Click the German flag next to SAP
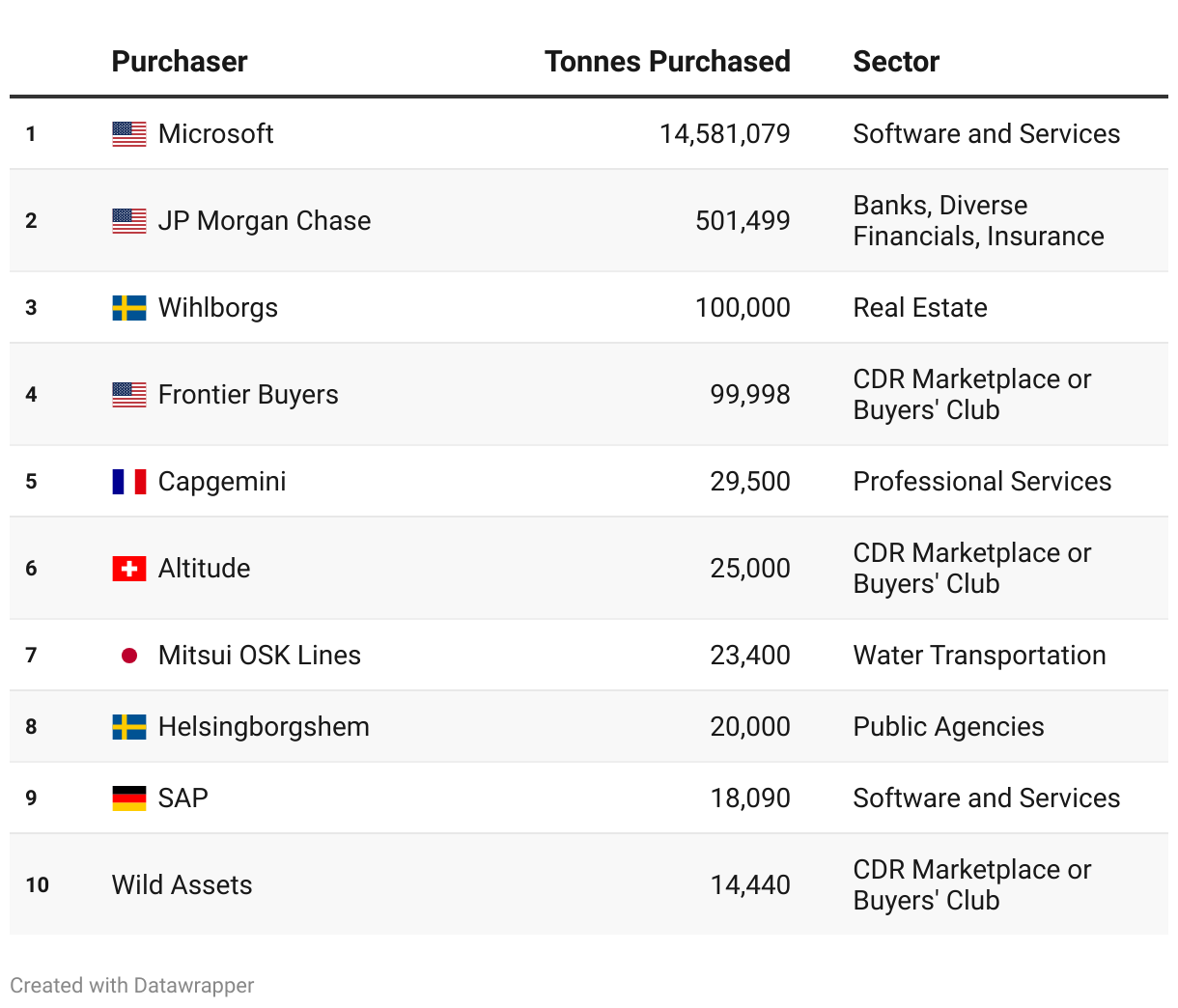Image resolution: width=1178 pixels, height=1008 pixels. (x=129, y=798)
